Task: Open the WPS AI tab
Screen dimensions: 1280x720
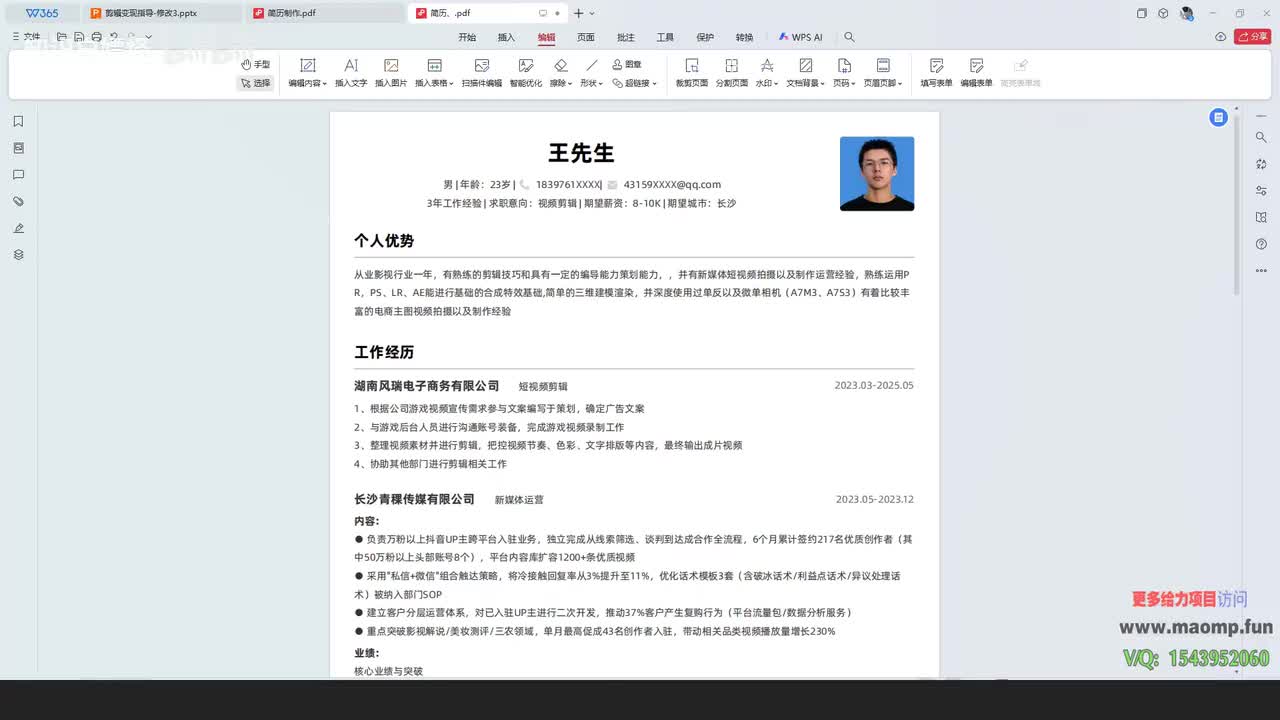Action: point(799,37)
